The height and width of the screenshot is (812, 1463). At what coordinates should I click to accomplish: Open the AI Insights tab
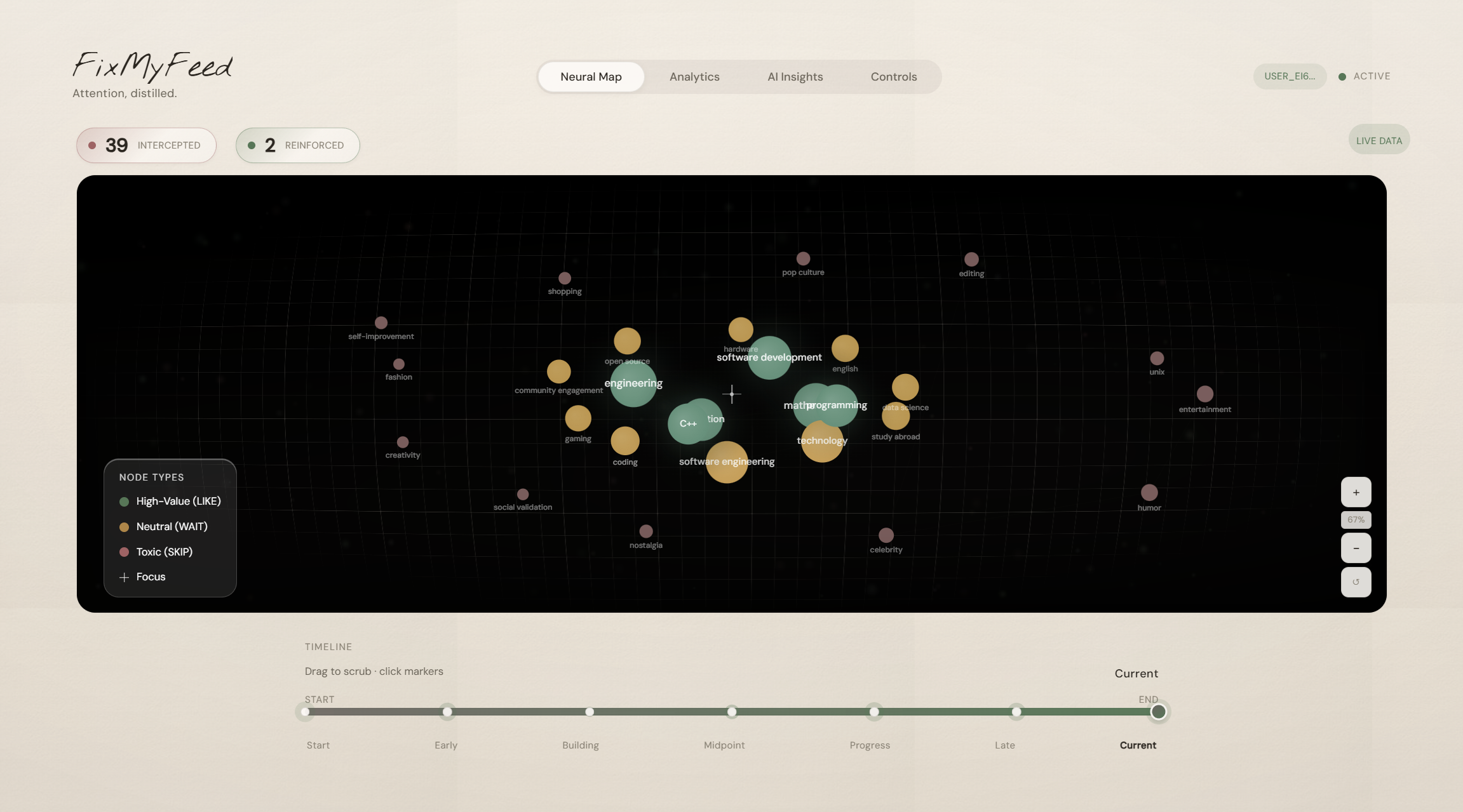795,77
